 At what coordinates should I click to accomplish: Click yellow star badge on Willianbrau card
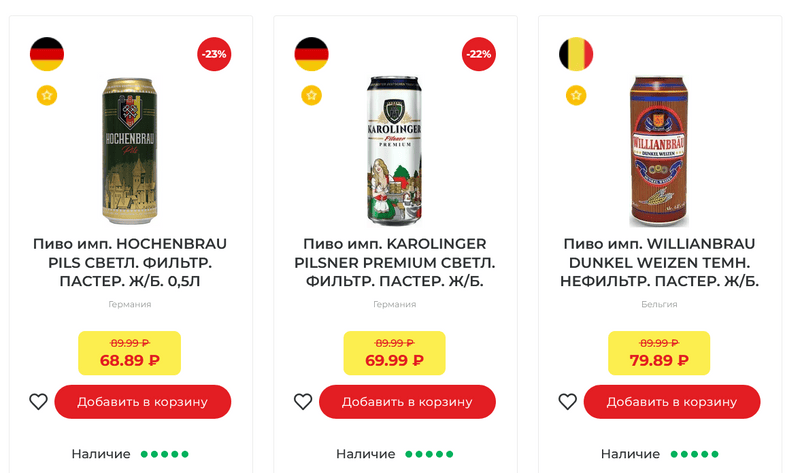576,95
